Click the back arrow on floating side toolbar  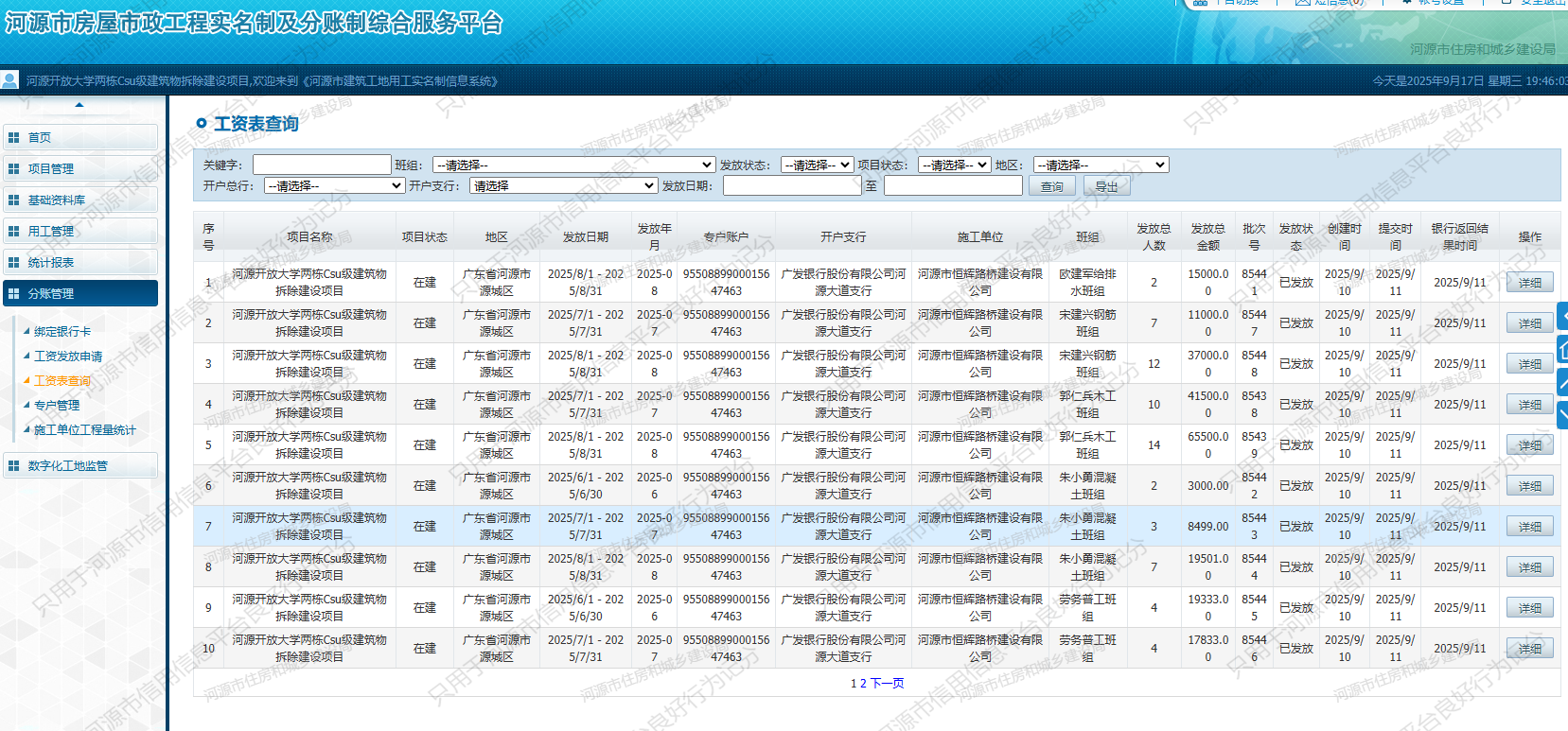(1562, 316)
